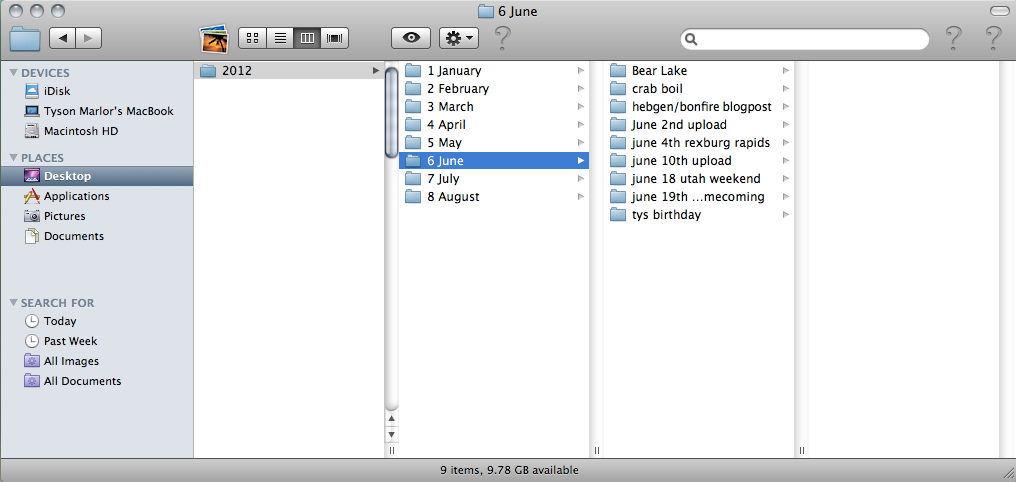Click the status bar text '9 items, 9.78 GB available'
Image resolution: width=1016 pixels, height=482 pixels.
tap(509, 470)
